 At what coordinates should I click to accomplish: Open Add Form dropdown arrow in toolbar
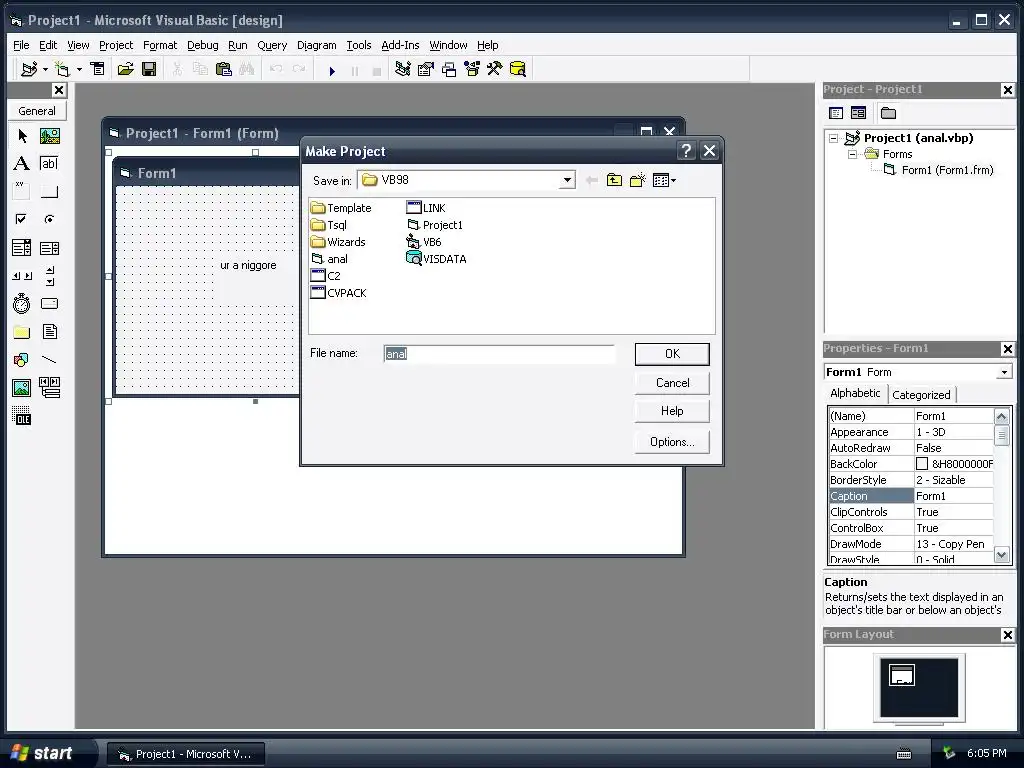coord(80,69)
